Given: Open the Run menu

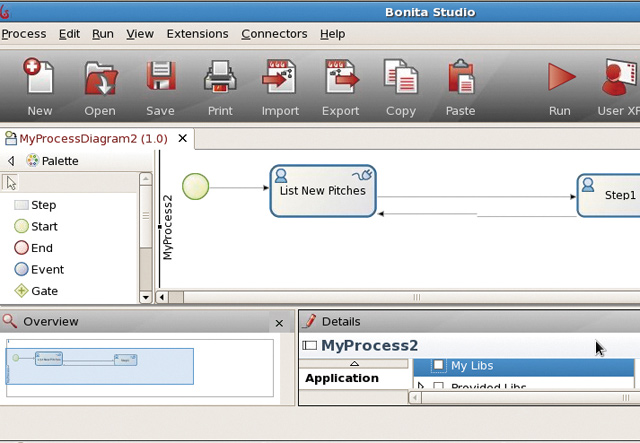Looking at the screenshot, I should [x=103, y=34].
